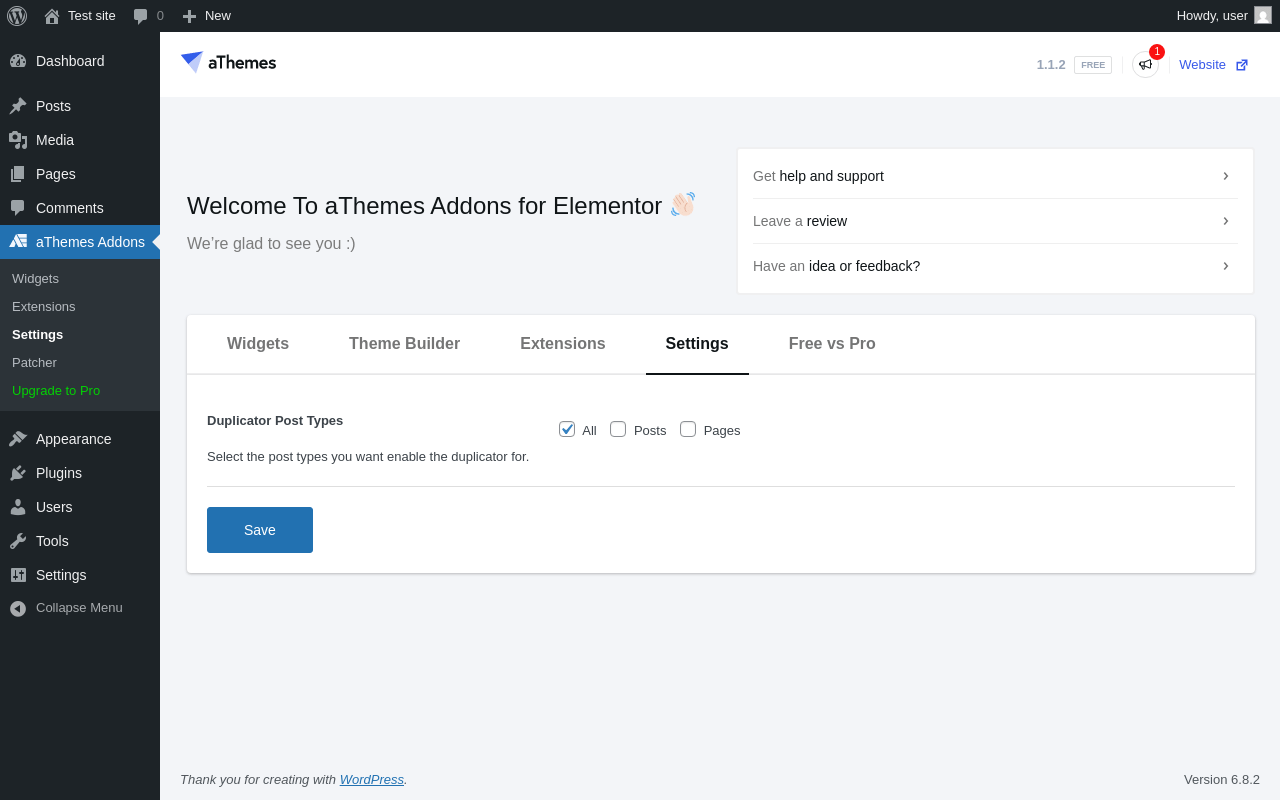Switch to the Extensions tab

point(563,344)
